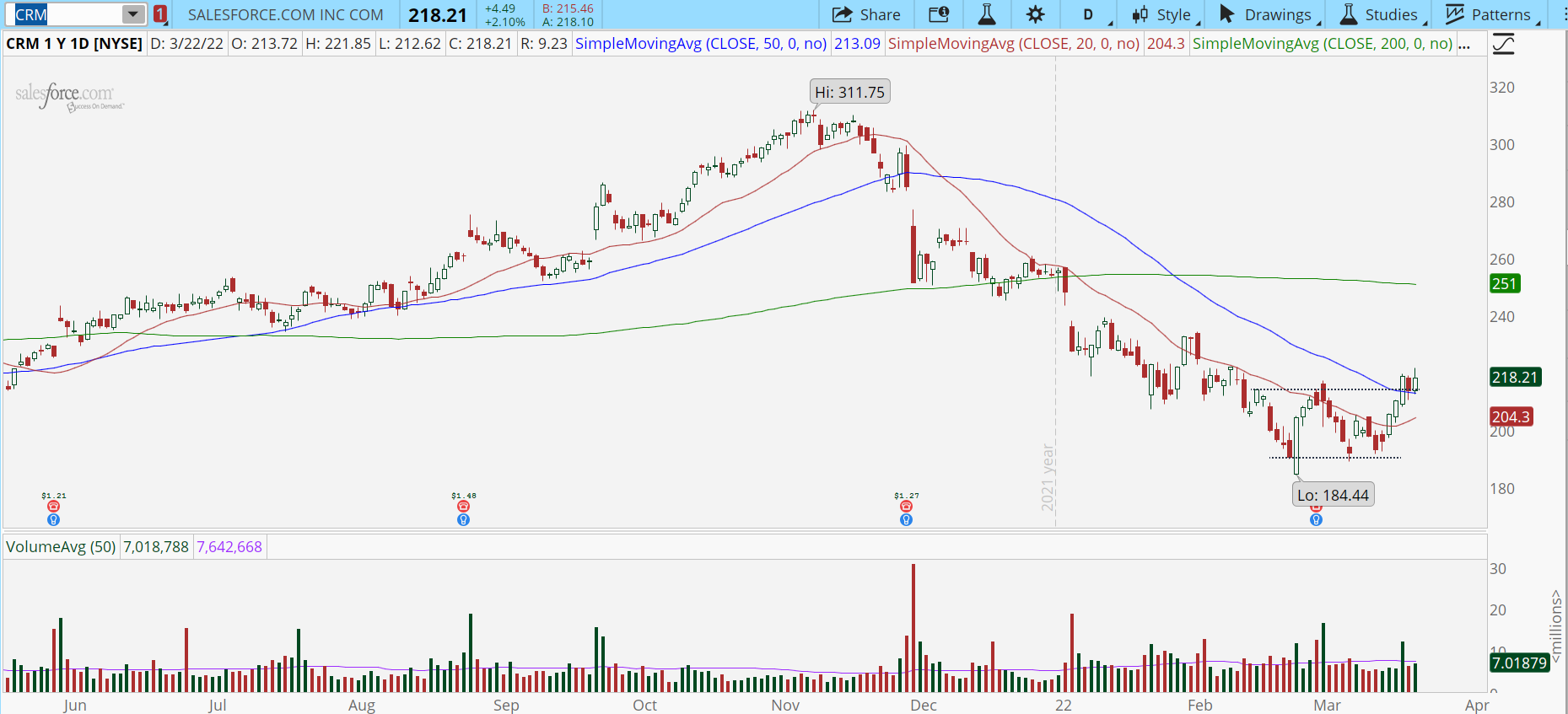
Task: Click the December earnings phone icon labeled $1.27
Action: (906, 507)
